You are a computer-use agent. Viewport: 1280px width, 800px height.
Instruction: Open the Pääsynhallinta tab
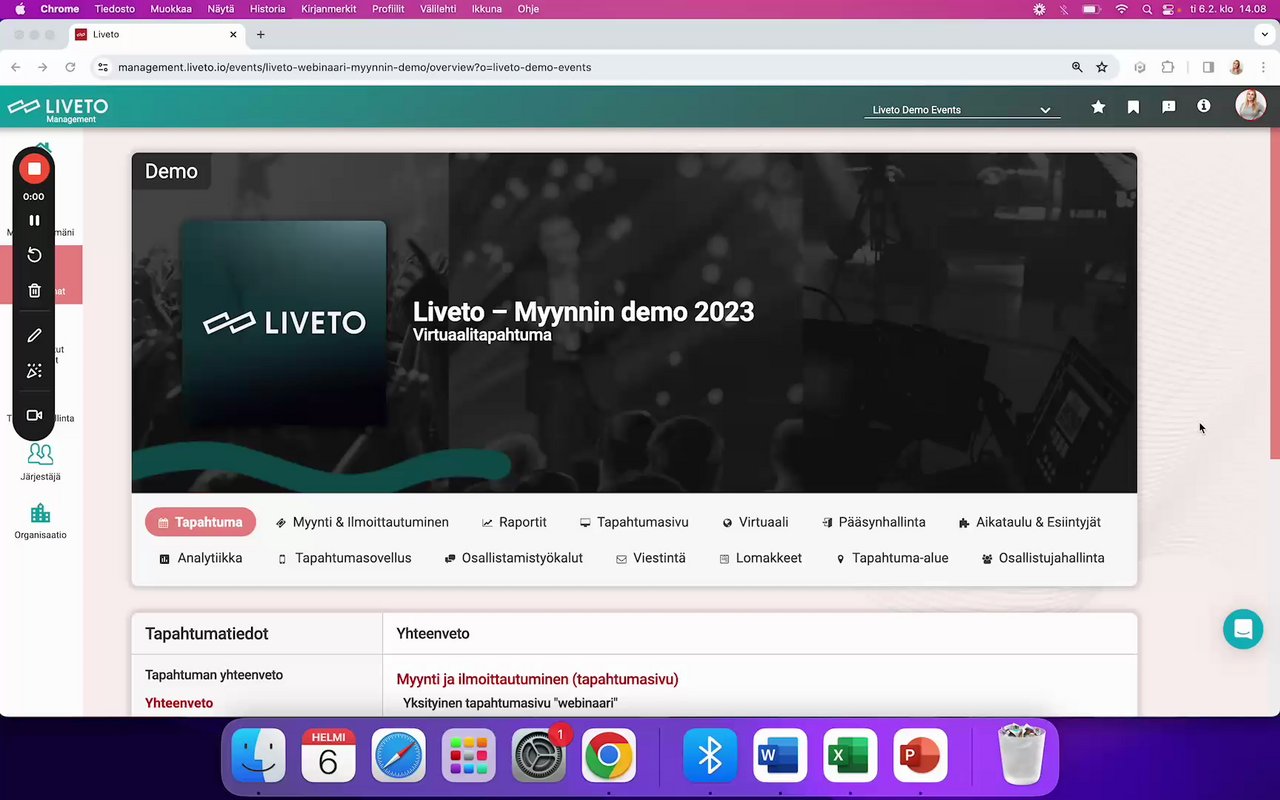coord(873,522)
